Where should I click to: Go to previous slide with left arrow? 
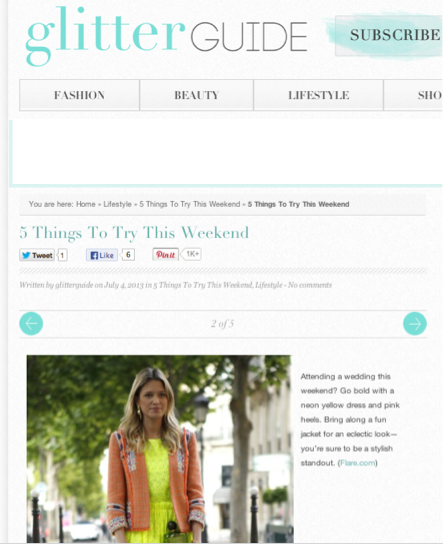31,324
